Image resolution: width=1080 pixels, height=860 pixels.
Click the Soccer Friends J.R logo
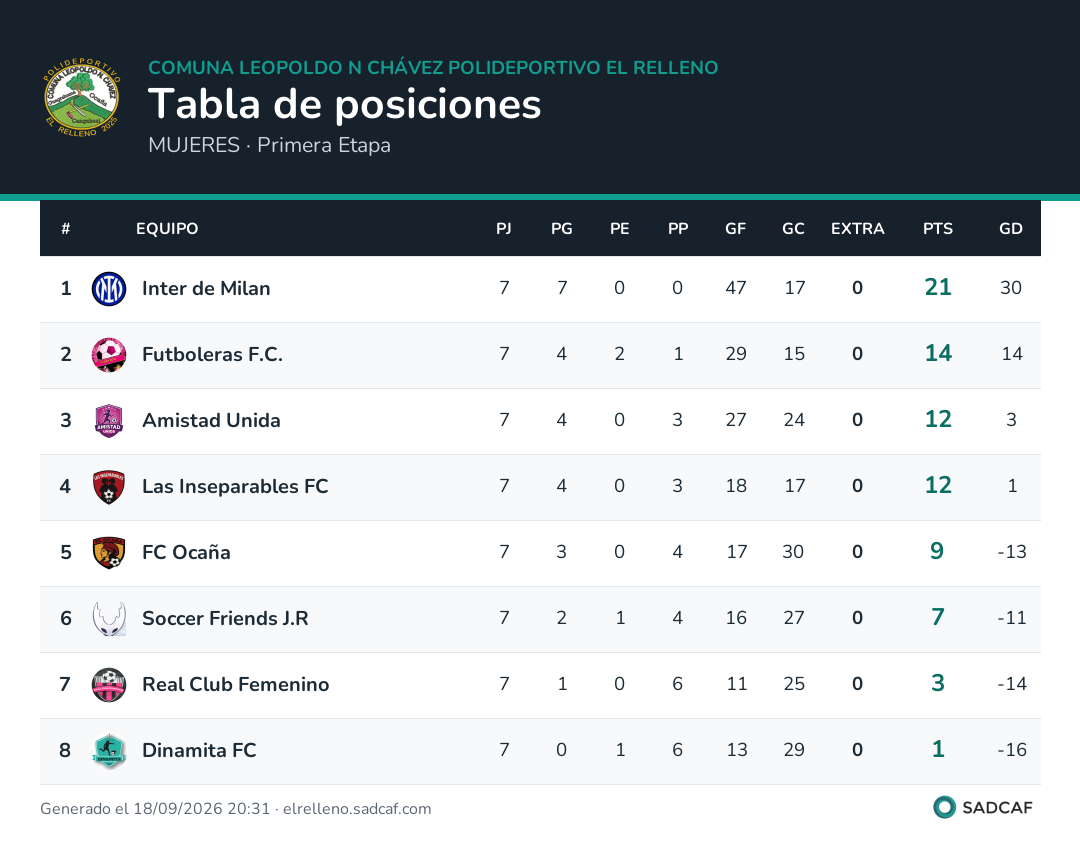(x=109, y=619)
